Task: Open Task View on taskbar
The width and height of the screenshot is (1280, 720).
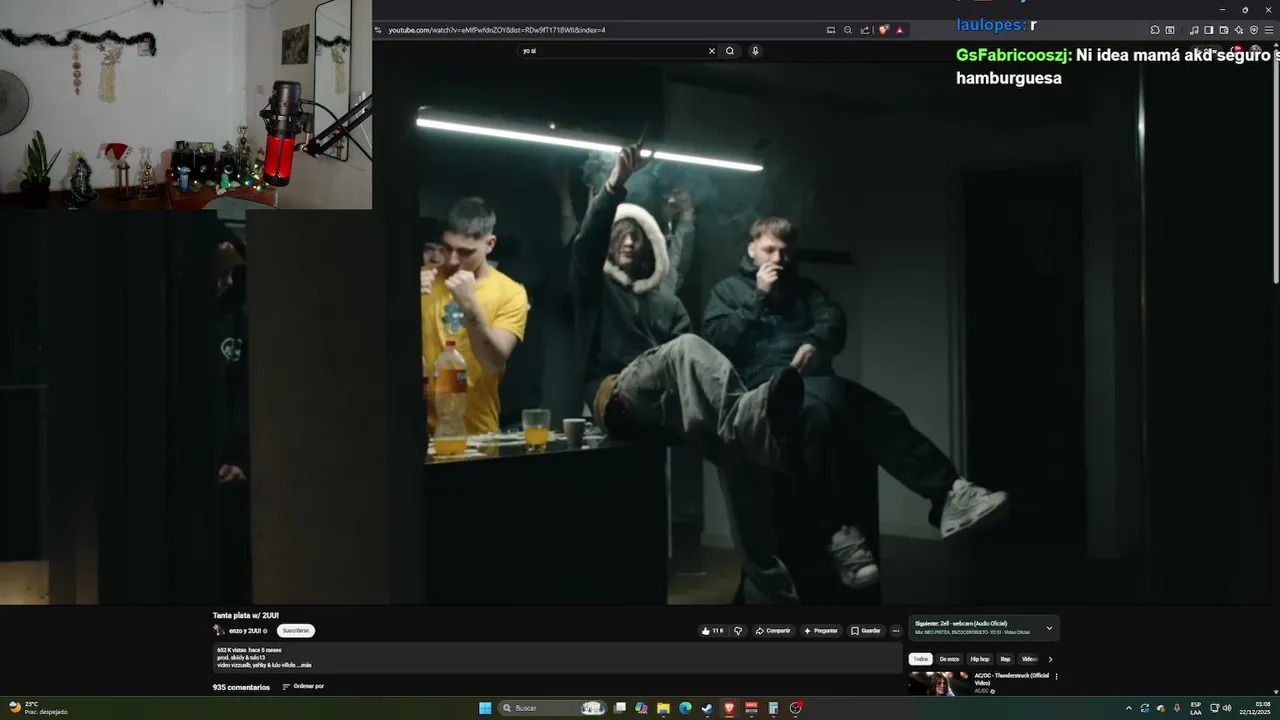Action: [x=620, y=708]
